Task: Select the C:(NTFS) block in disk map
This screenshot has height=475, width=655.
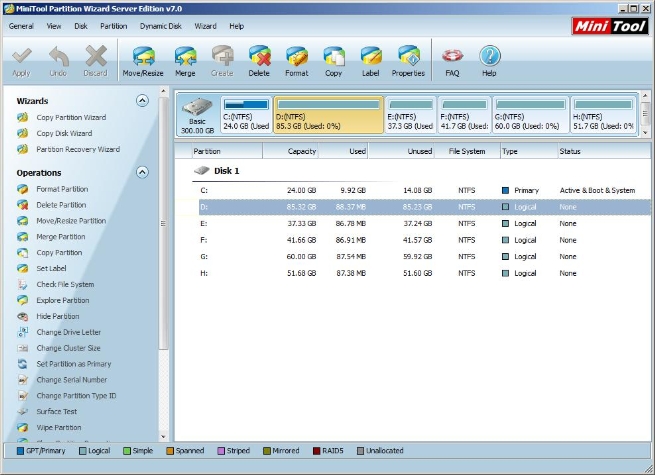Action: 246,115
